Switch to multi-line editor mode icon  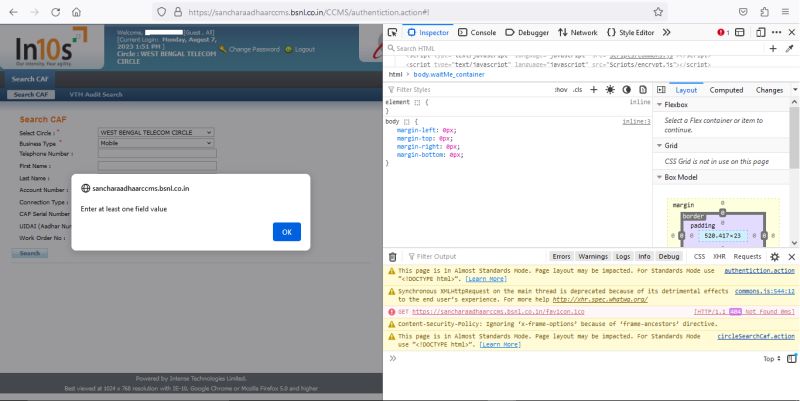(x=791, y=358)
